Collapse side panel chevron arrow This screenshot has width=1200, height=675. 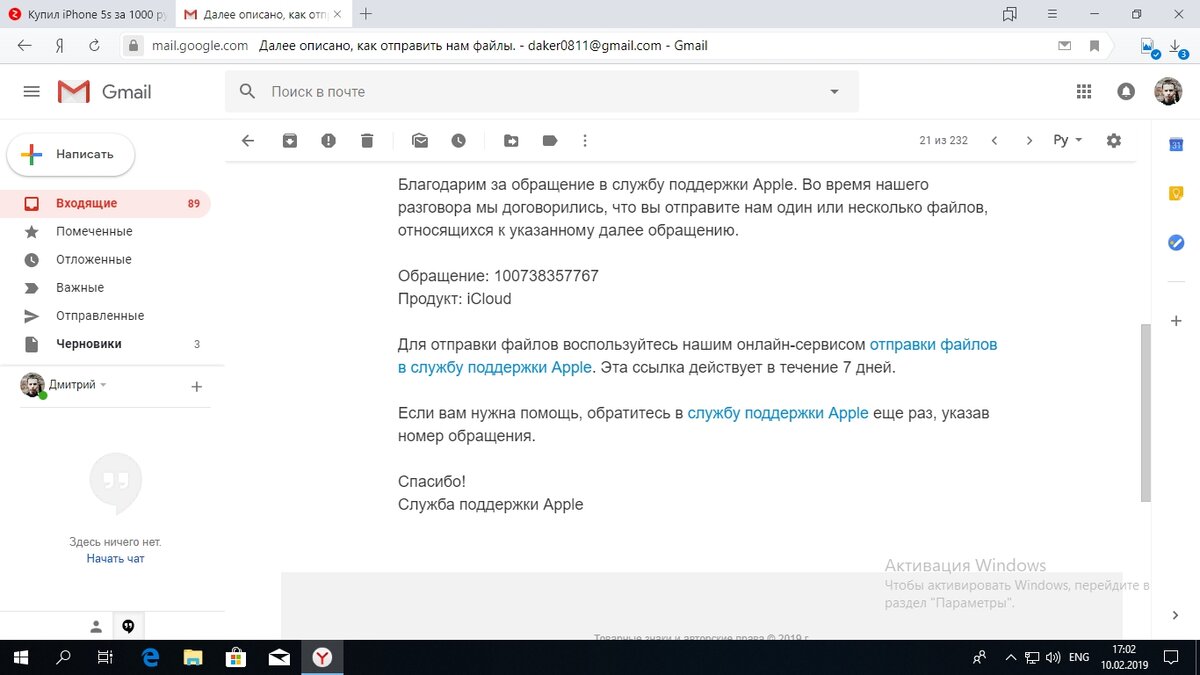point(1176,615)
